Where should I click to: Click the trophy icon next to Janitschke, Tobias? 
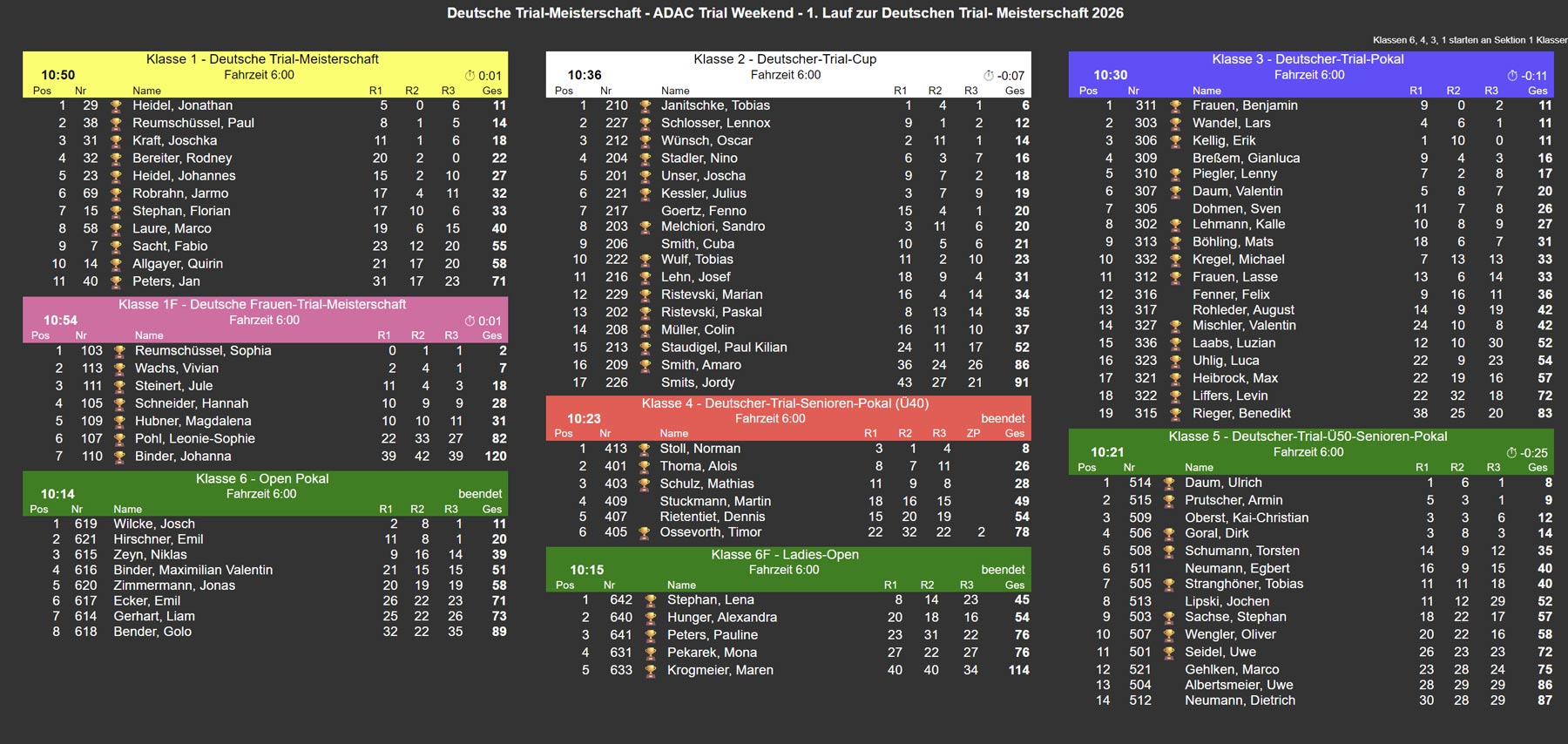click(x=645, y=106)
